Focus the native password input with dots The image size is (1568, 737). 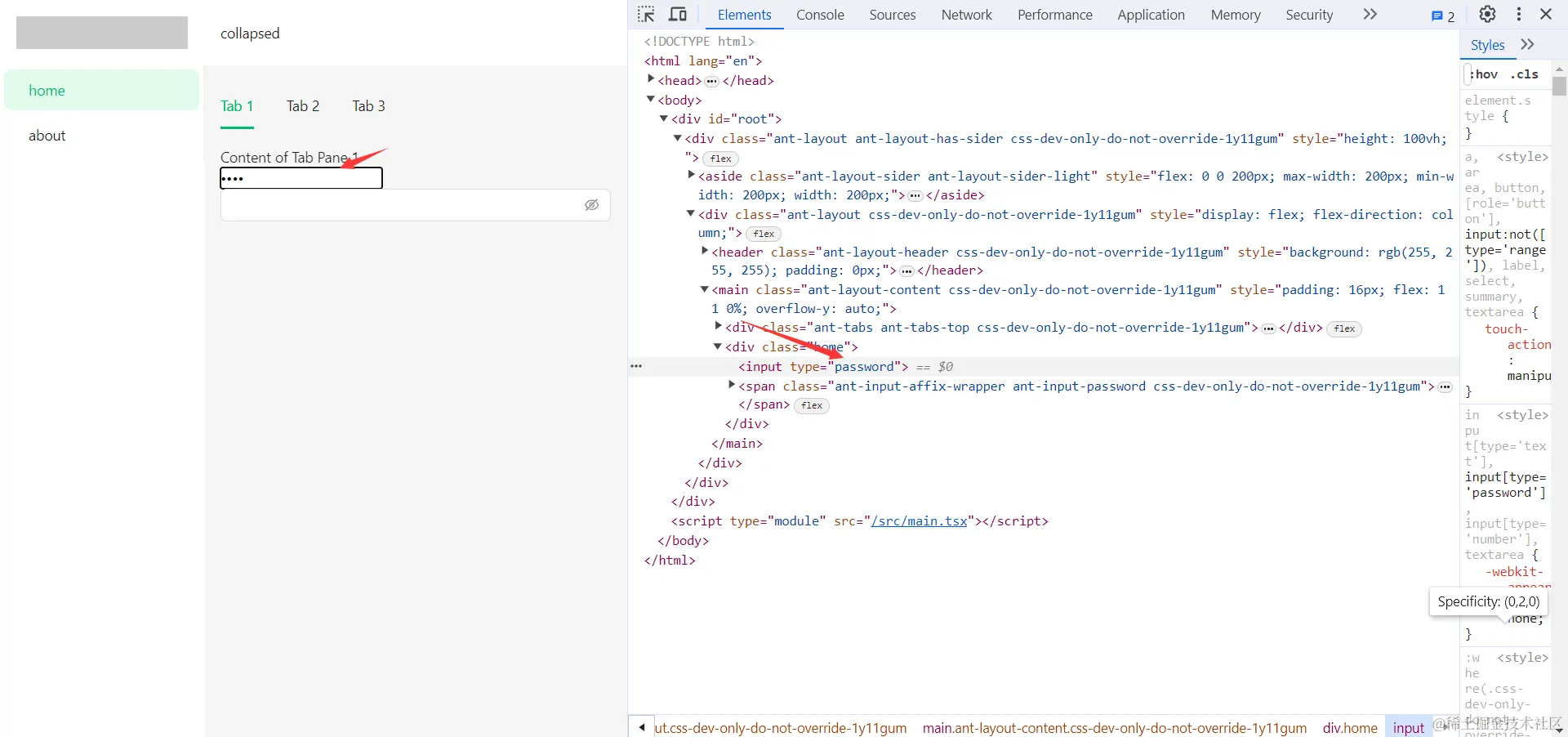(301, 178)
